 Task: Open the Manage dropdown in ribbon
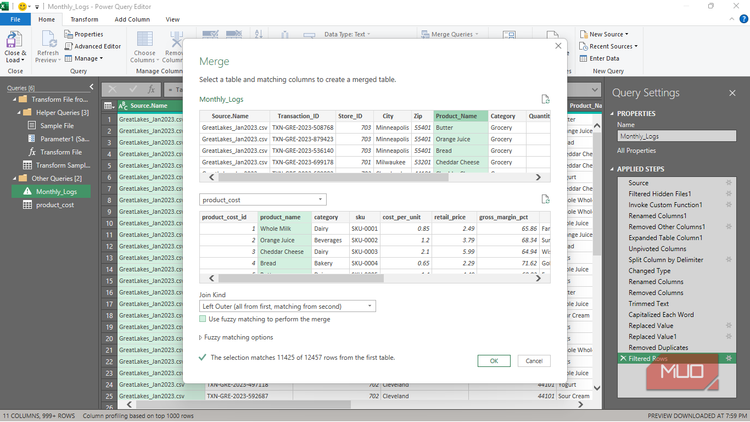pos(84,58)
